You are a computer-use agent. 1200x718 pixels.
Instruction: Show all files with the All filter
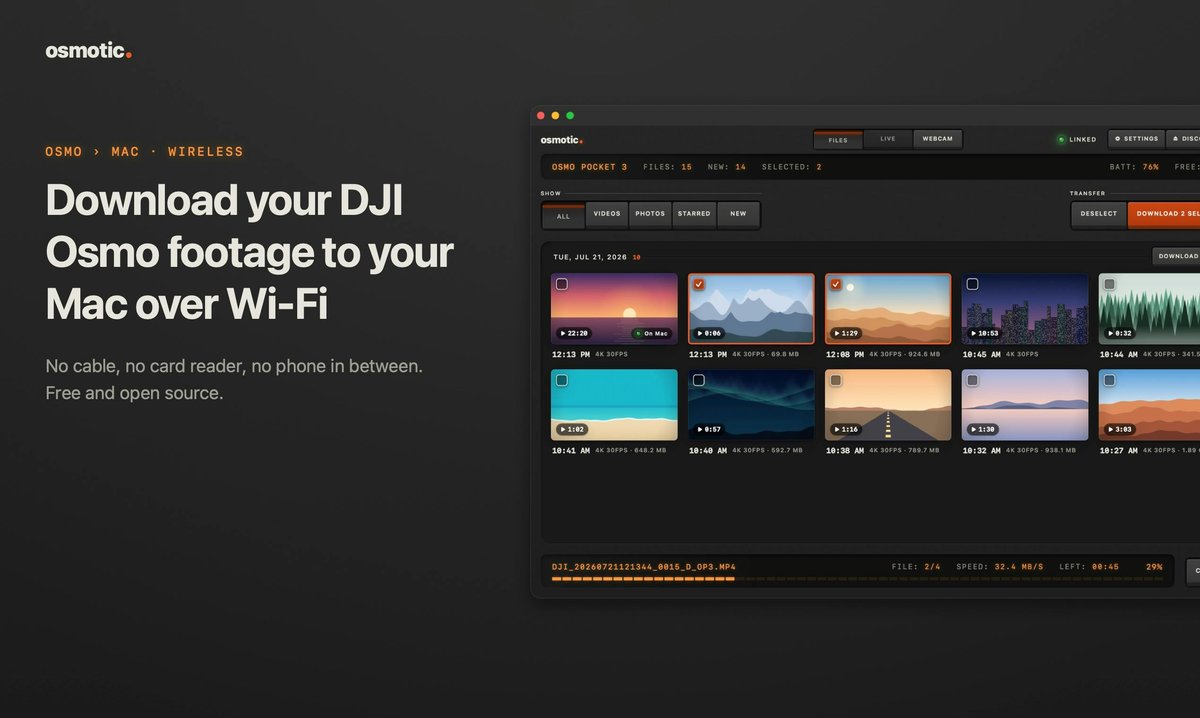[x=563, y=215]
